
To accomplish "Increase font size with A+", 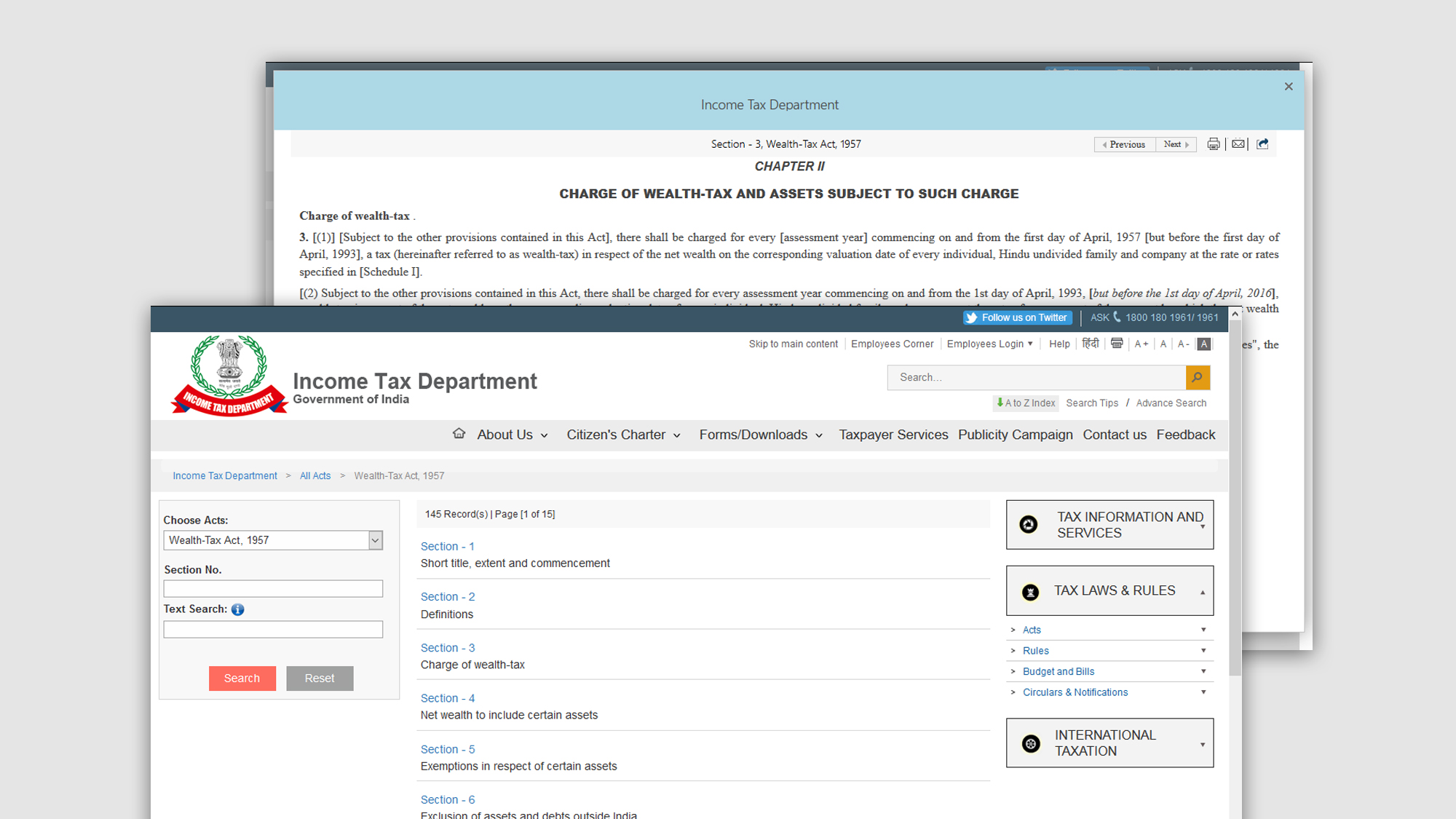I will [x=1141, y=344].
